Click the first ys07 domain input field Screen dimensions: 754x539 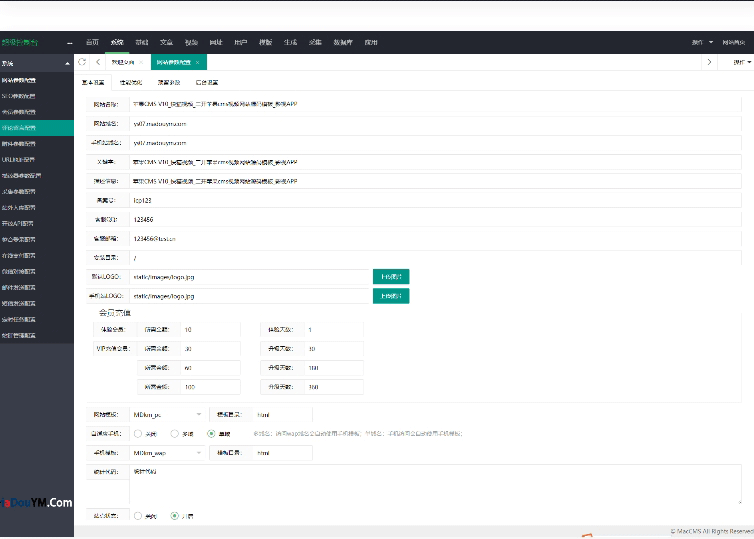click(435, 124)
